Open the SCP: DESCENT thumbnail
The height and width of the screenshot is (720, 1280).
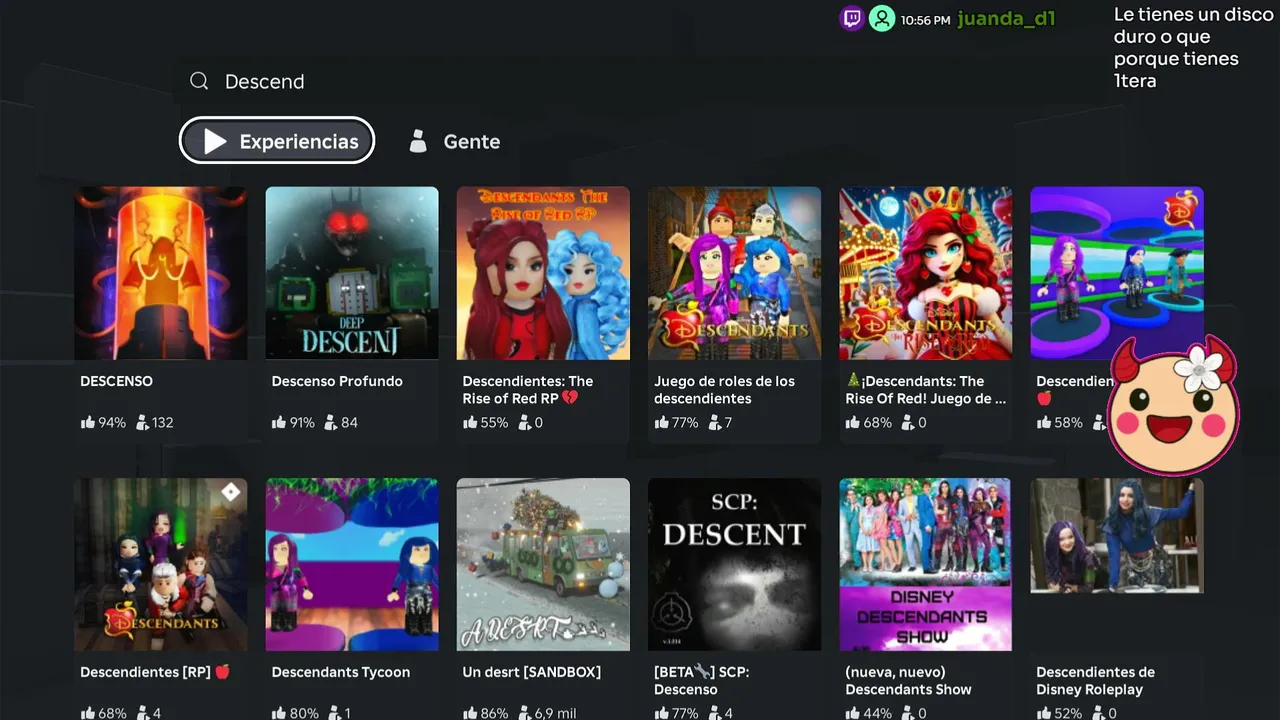click(x=735, y=564)
